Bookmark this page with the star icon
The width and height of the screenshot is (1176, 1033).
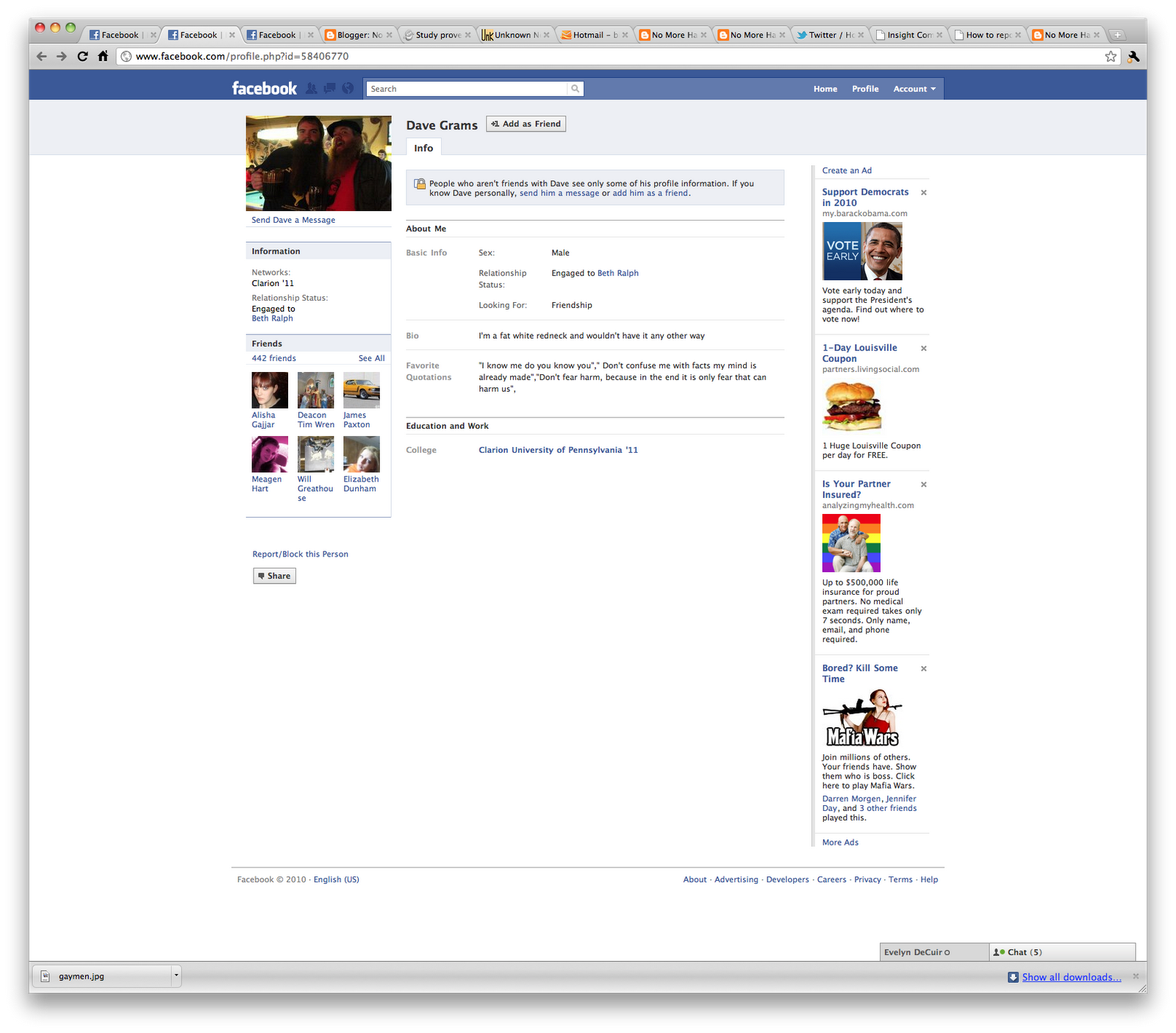pos(1111,57)
